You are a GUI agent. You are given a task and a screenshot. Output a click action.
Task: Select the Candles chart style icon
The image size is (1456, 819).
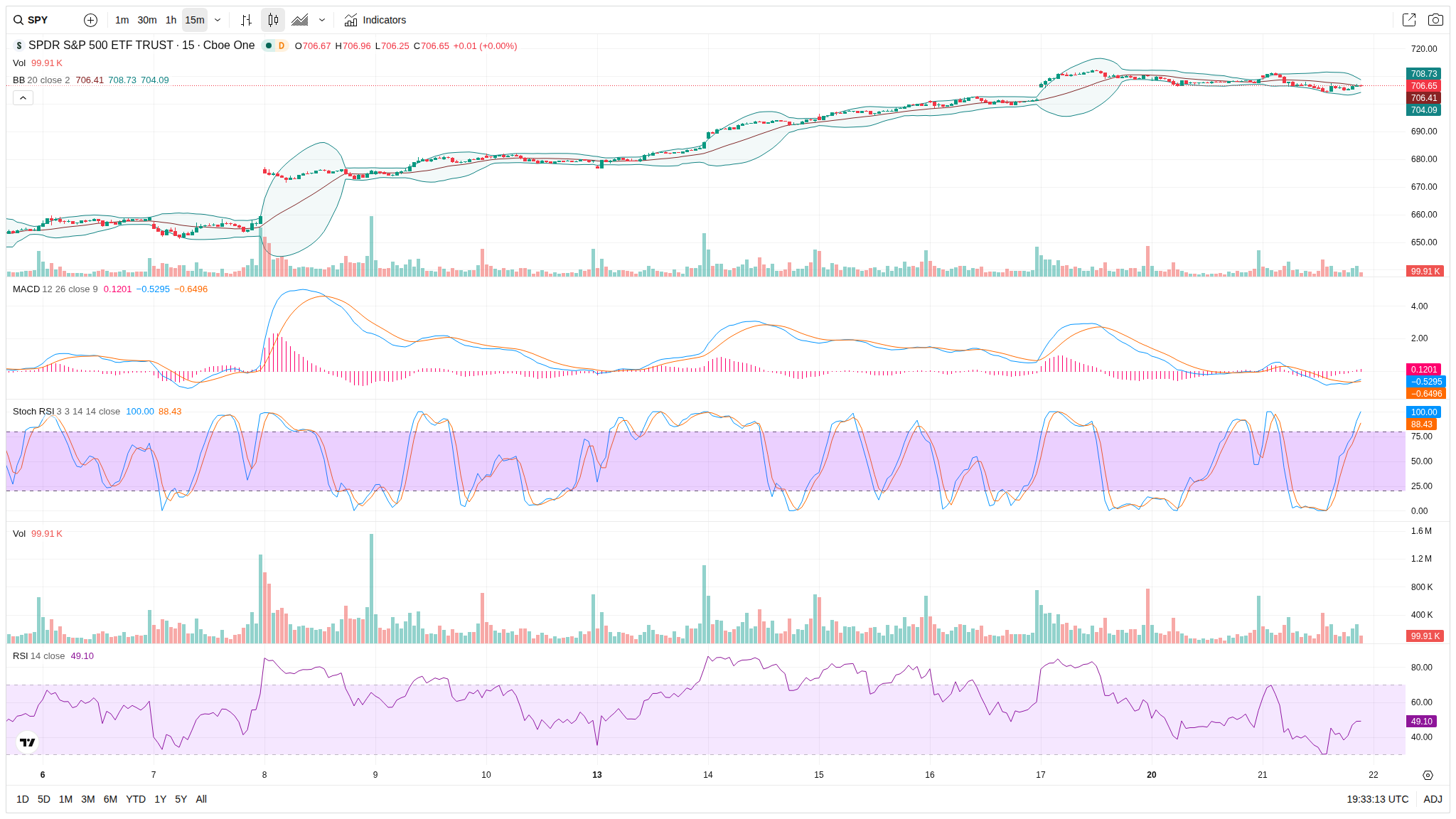273,20
